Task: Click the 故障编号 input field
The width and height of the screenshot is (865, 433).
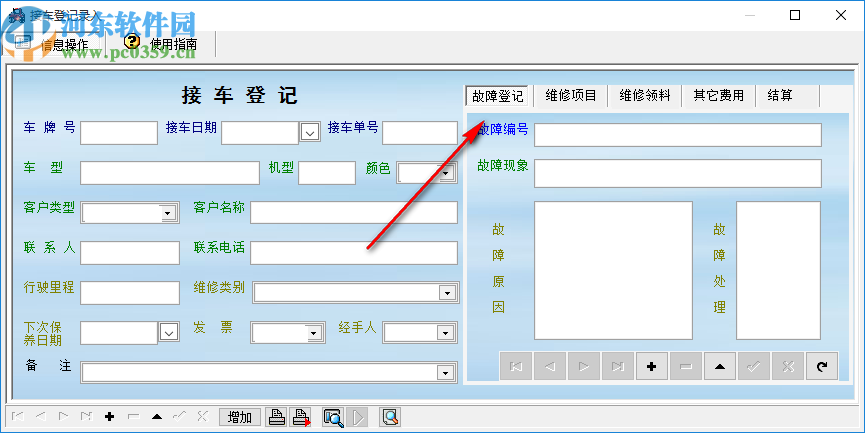Action: coord(678,135)
